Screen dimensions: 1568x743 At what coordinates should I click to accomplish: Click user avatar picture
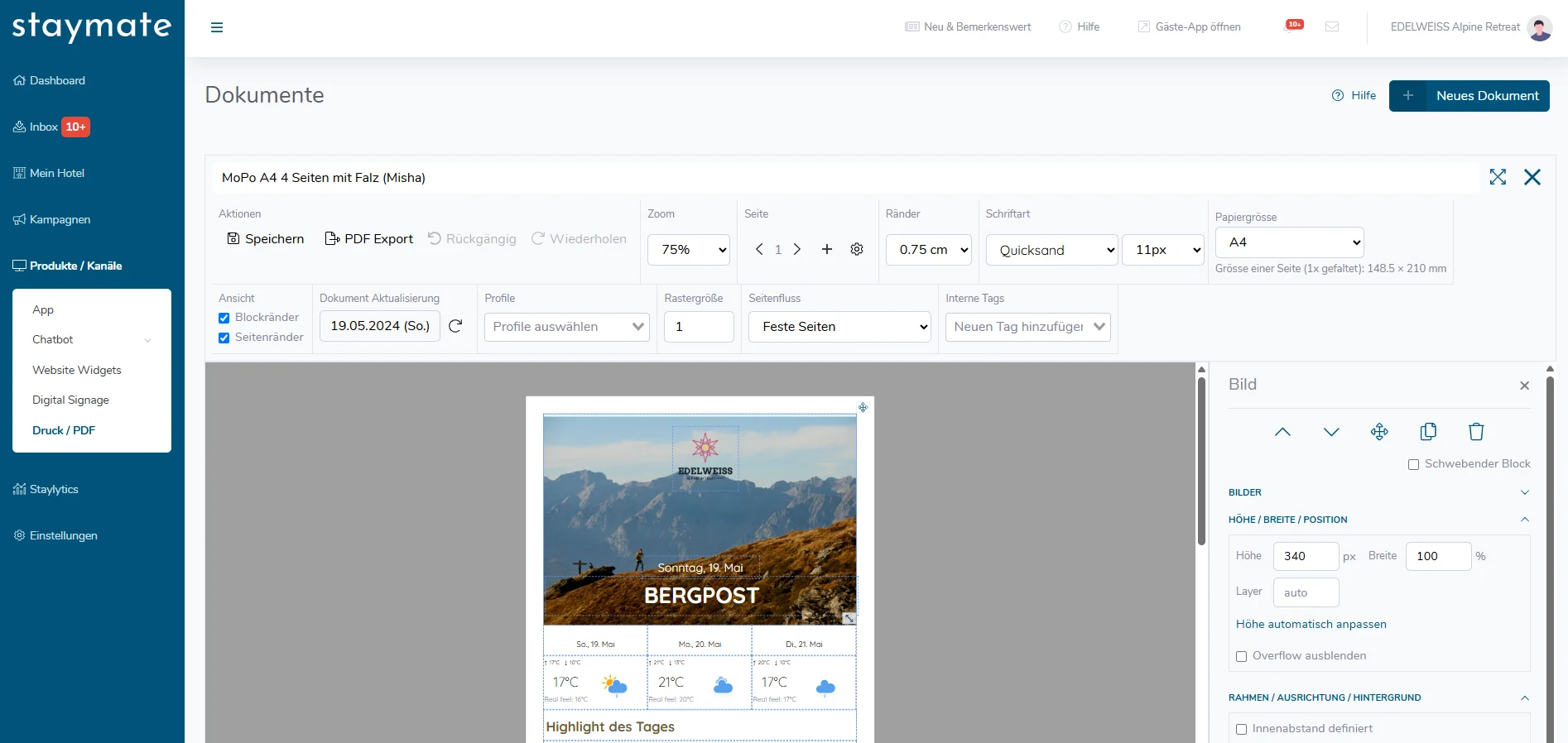tap(1540, 27)
